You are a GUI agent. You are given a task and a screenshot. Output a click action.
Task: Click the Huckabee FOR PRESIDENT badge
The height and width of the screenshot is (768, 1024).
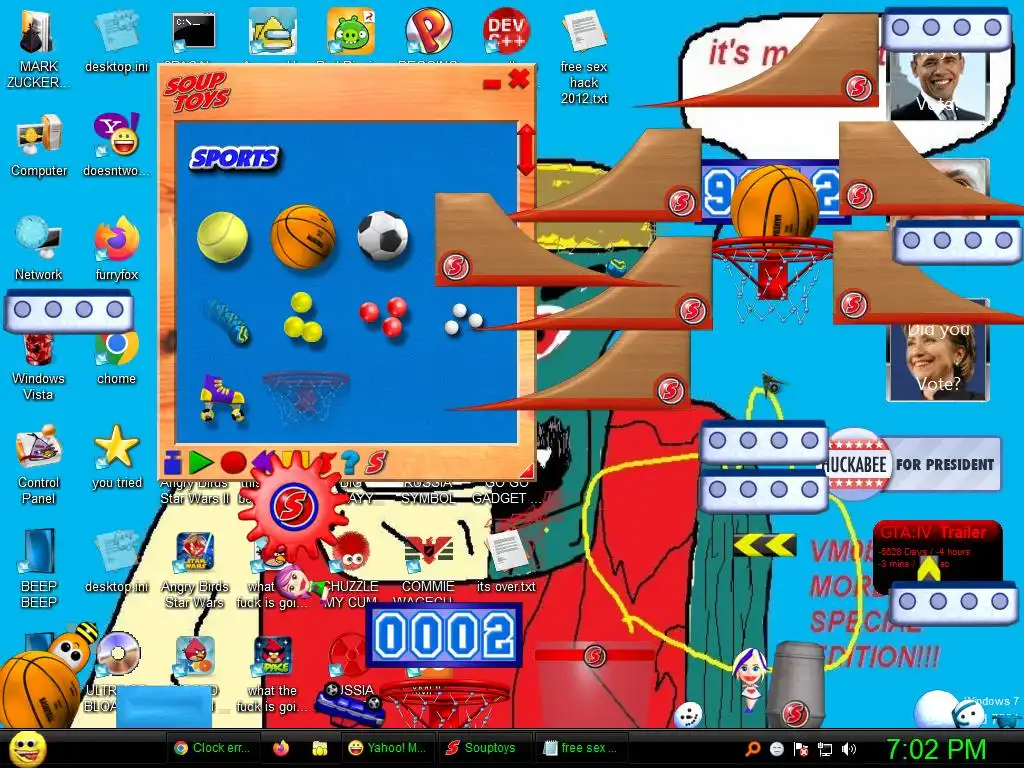(912, 464)
